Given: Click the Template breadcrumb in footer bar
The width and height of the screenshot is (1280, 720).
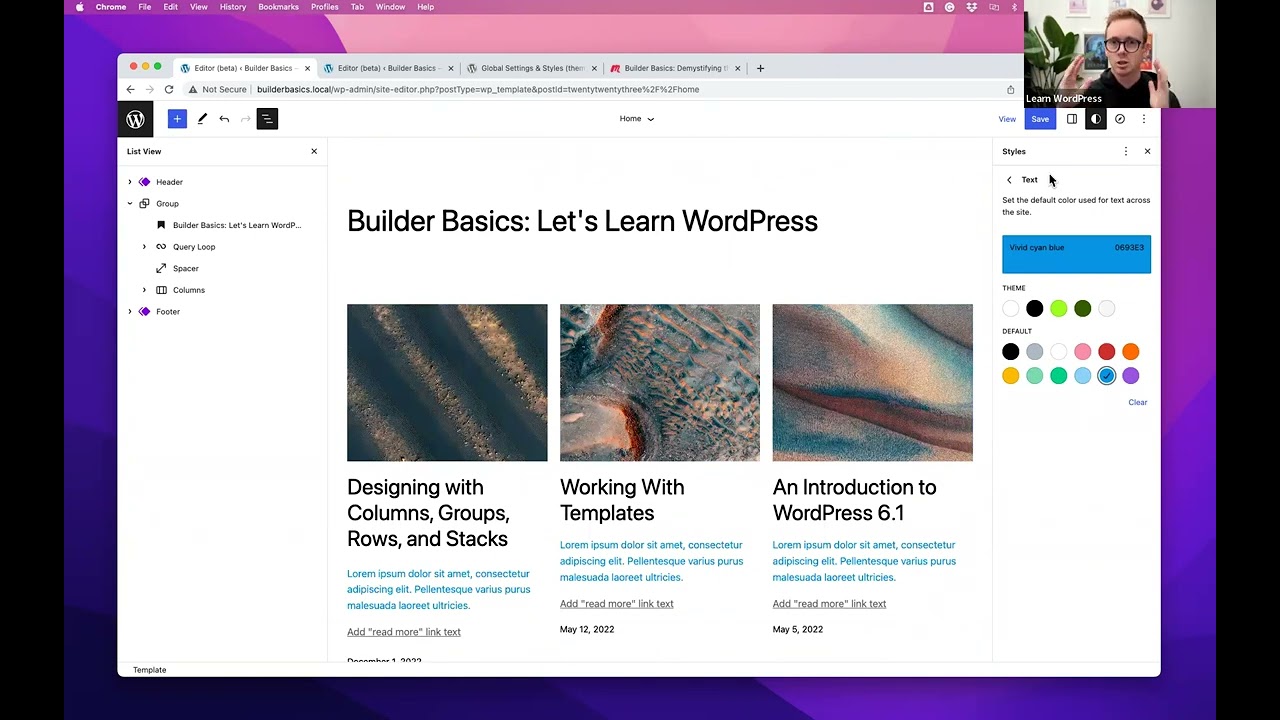Looking at the screenshot, I should click(150, 670).
